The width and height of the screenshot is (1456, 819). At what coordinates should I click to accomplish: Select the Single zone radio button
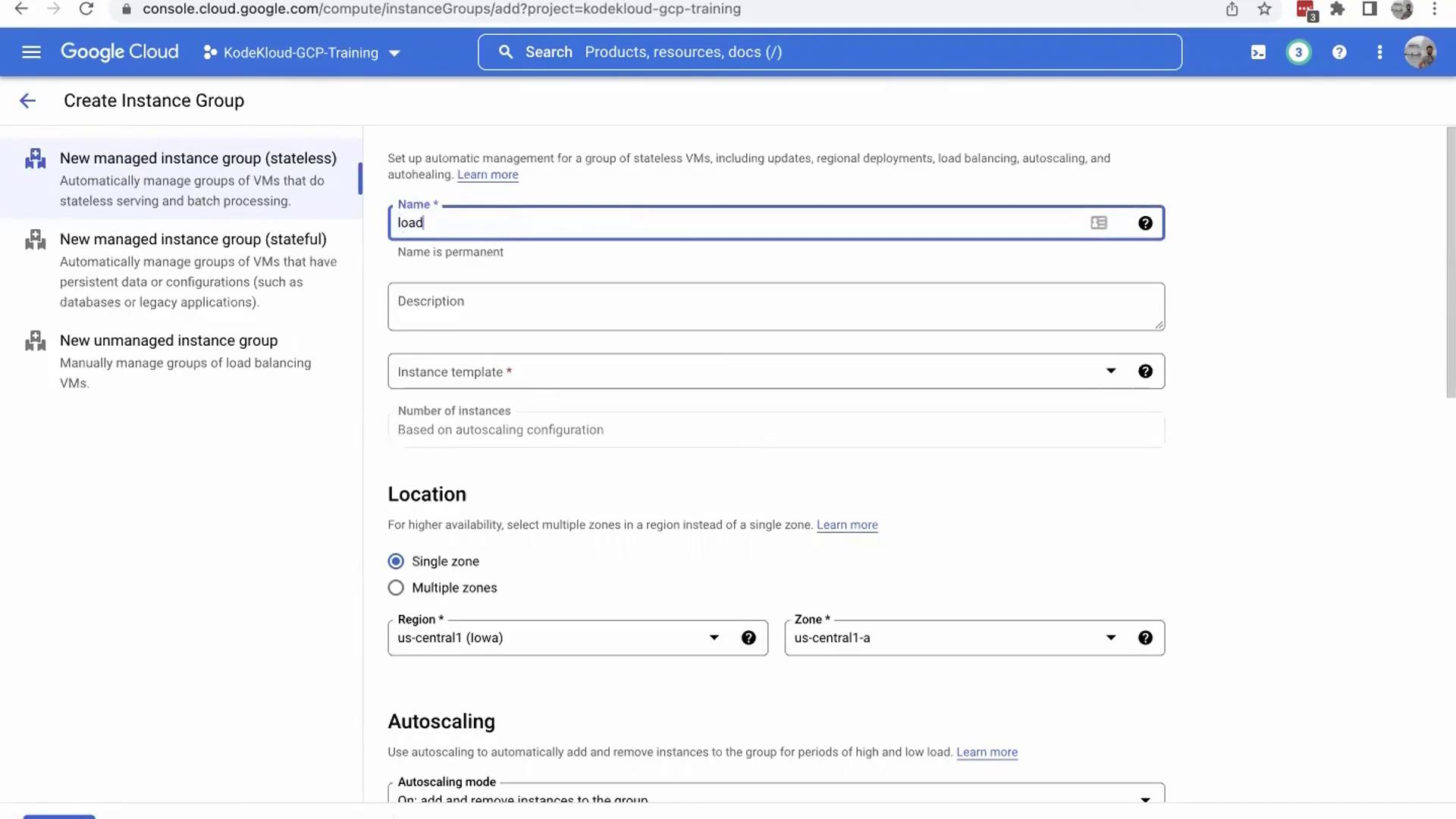click(x=396, y=561)
